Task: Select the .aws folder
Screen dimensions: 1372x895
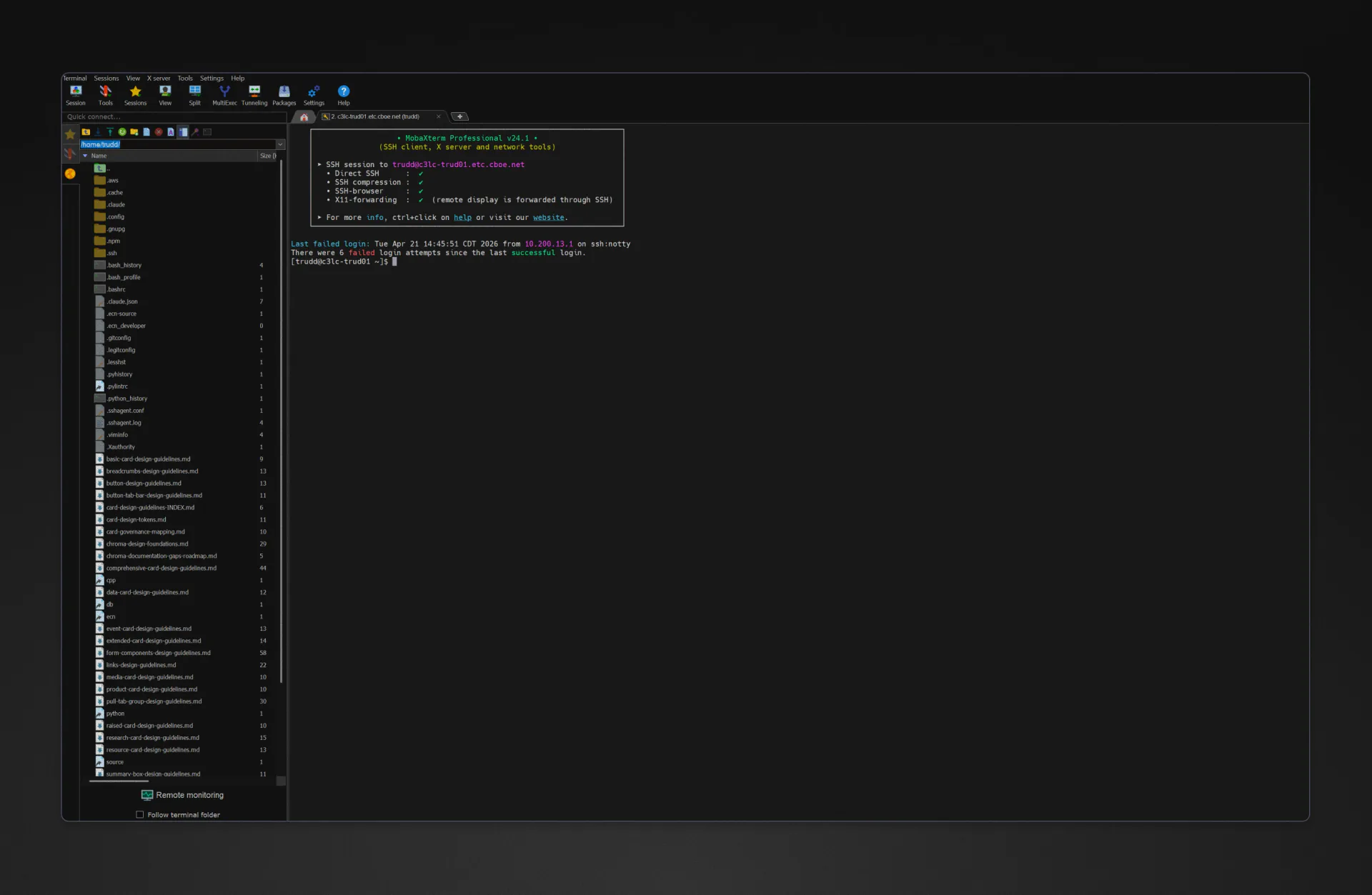Action: 106,181
